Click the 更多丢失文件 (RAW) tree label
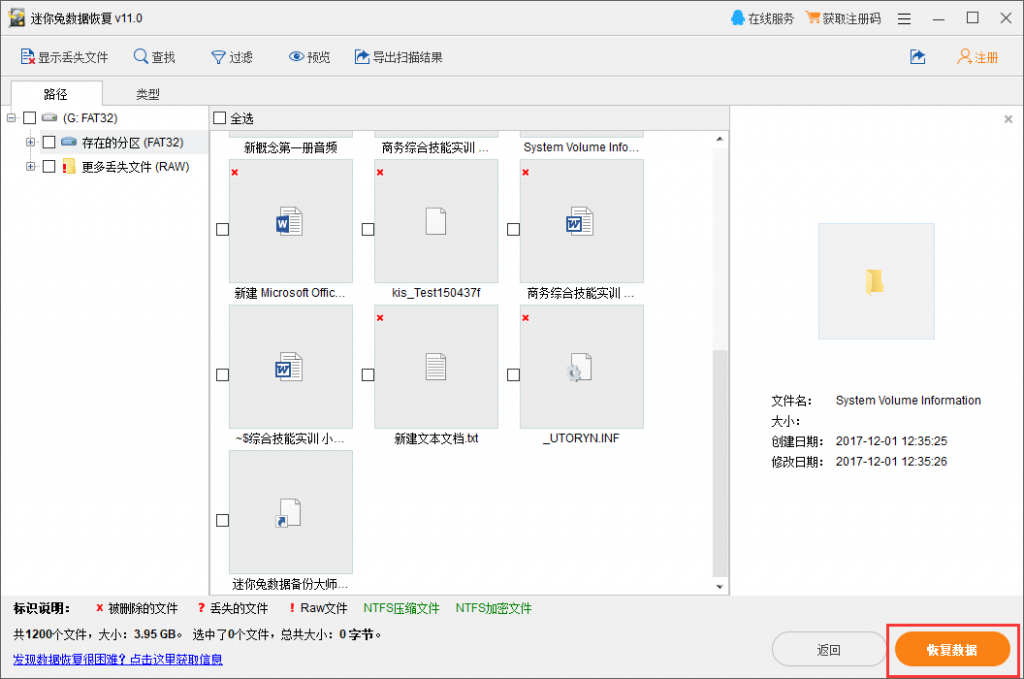The image size is (1024, 679). (135, 167)
